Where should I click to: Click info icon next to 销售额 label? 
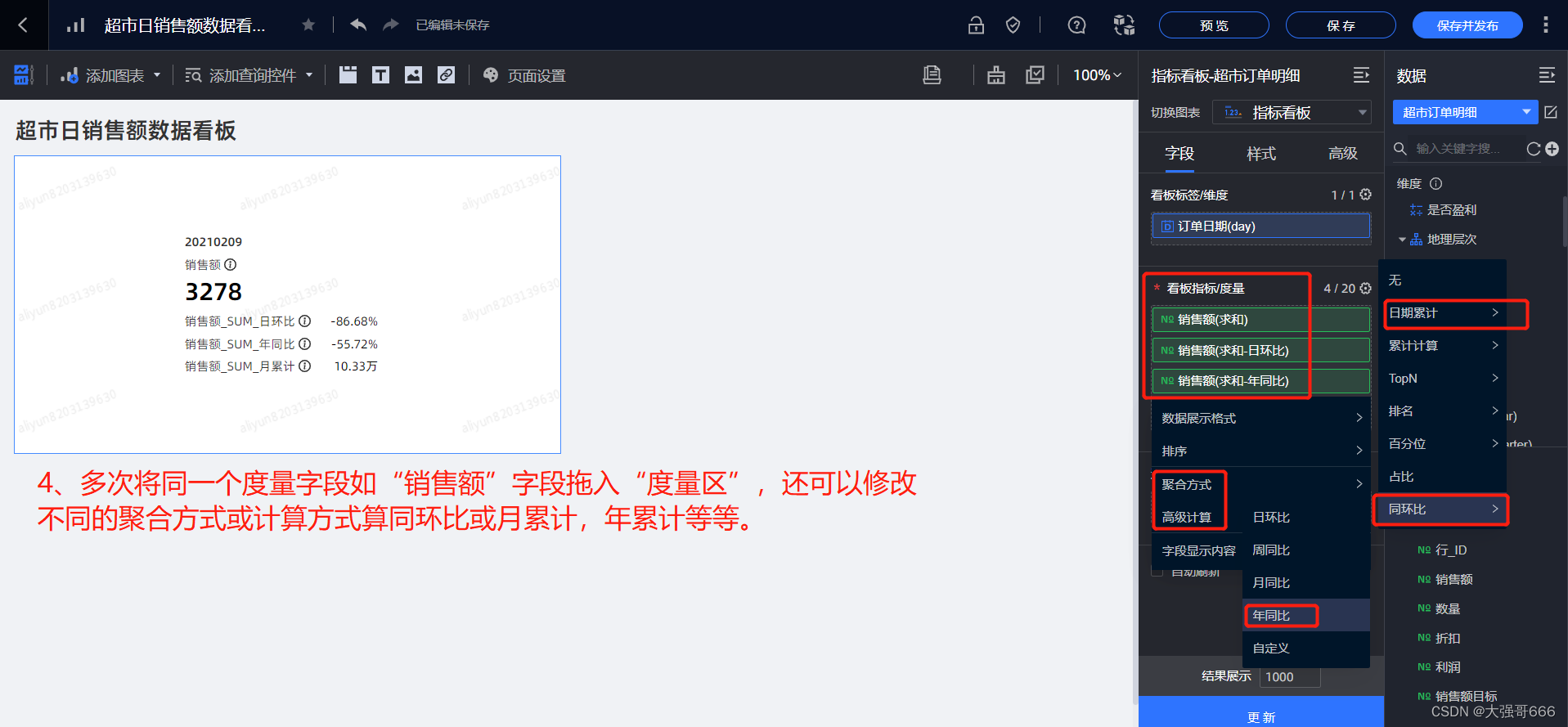231,265
